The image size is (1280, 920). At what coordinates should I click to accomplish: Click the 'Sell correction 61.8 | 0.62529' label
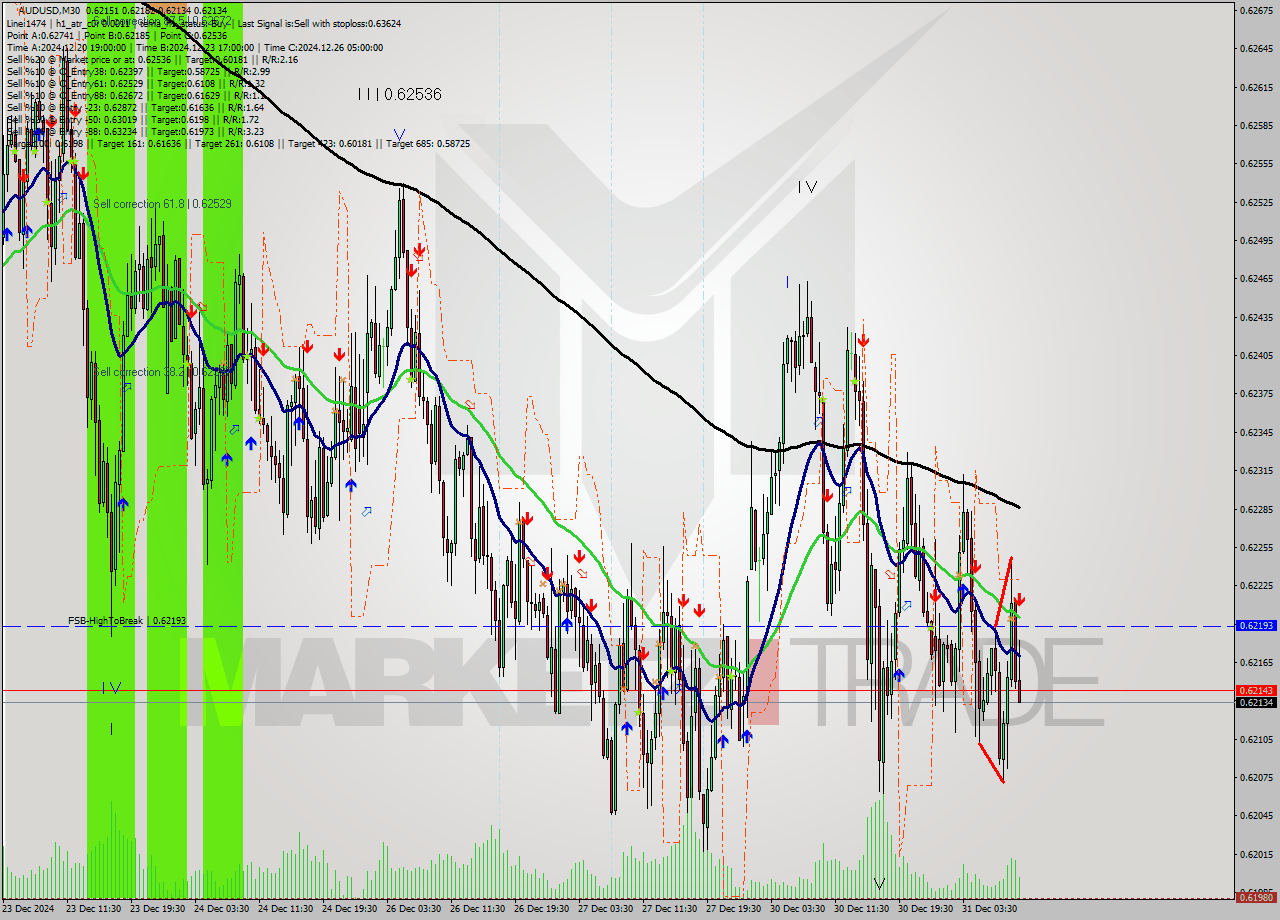163,204
